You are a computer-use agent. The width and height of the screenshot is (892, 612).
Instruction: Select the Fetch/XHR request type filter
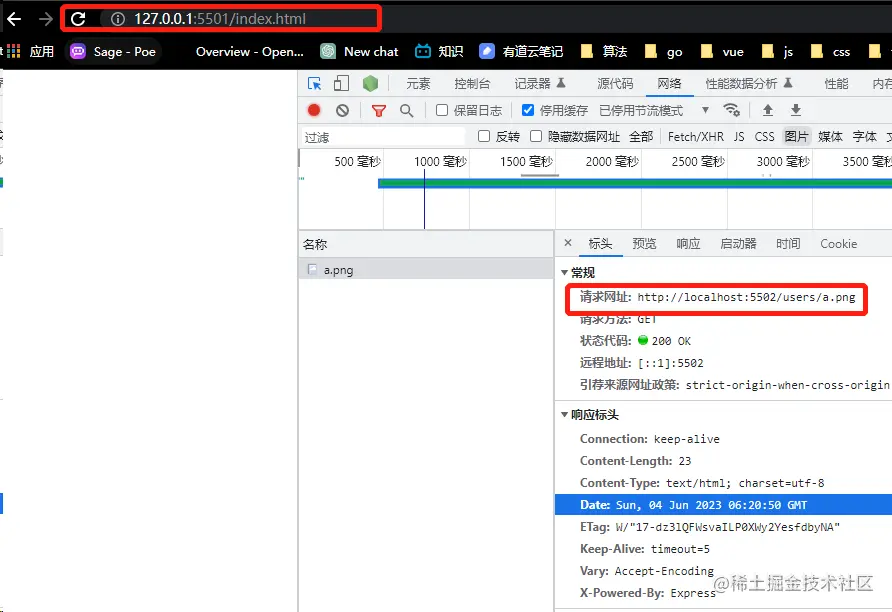[696, 137]
